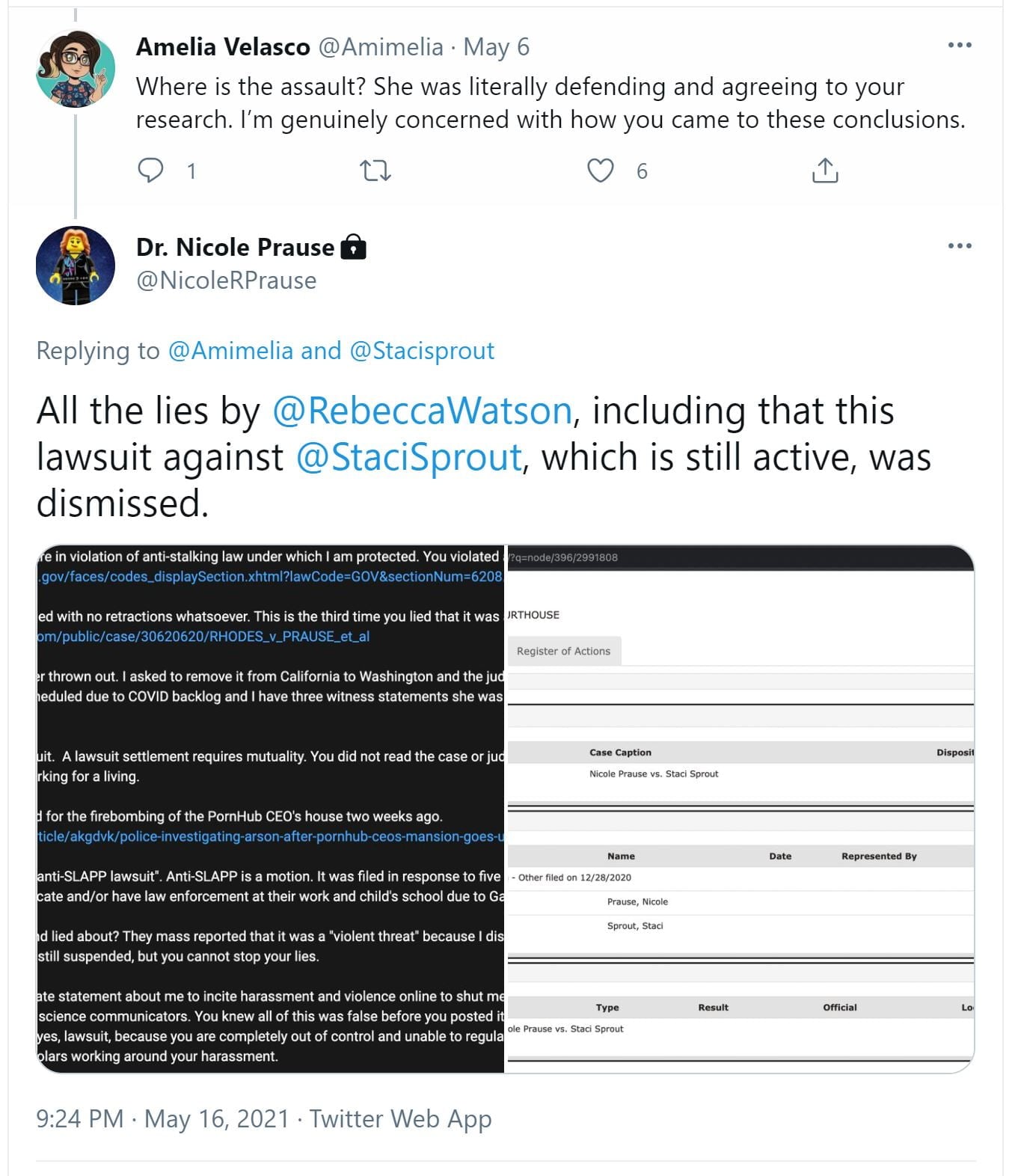1015x1176 pixels.
Task: Click the Twitter Web App source label
Action: coord(401,1118)
